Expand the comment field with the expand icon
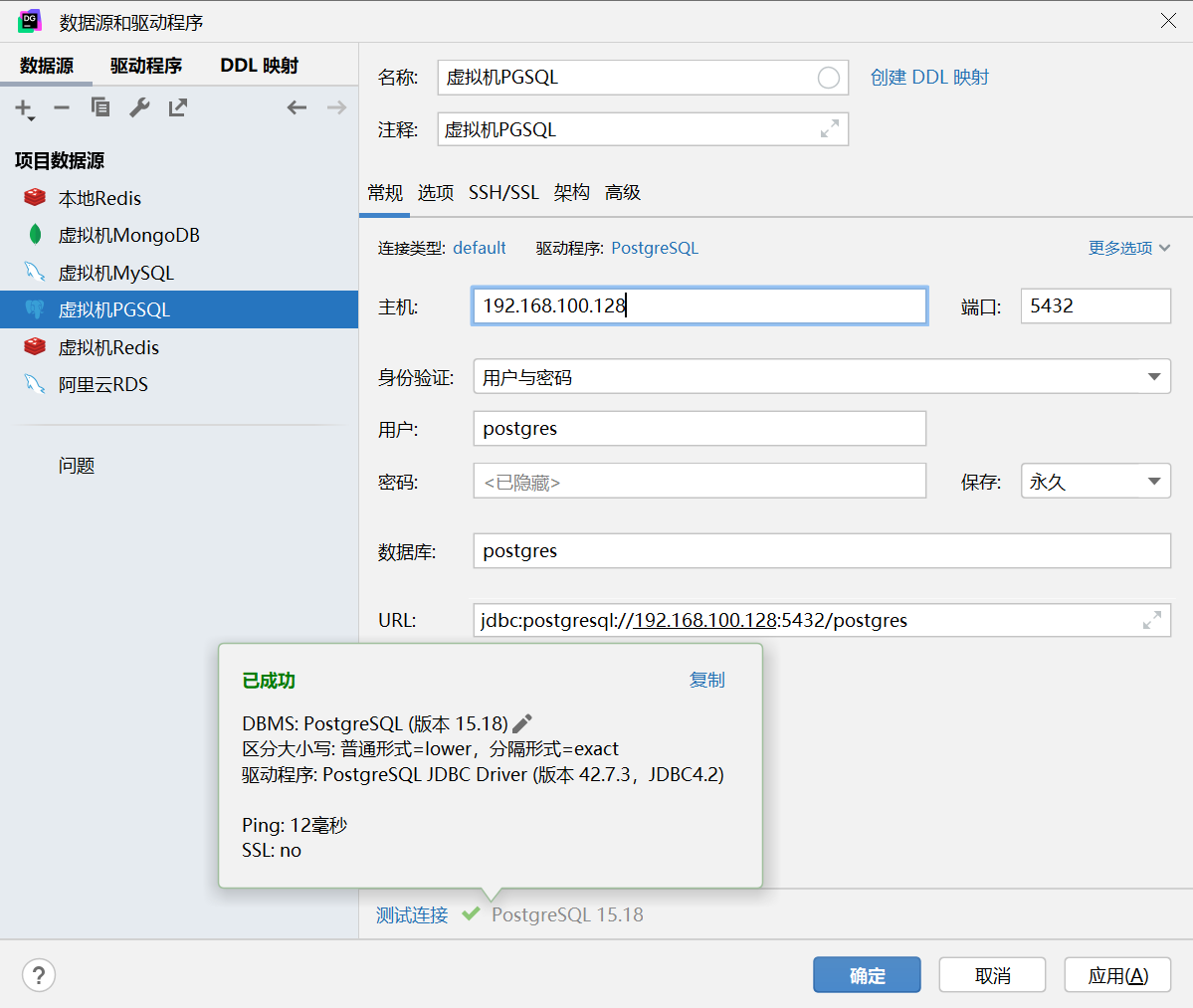The height and width of the screenshot is (1008, 1193). coord(829,128)
